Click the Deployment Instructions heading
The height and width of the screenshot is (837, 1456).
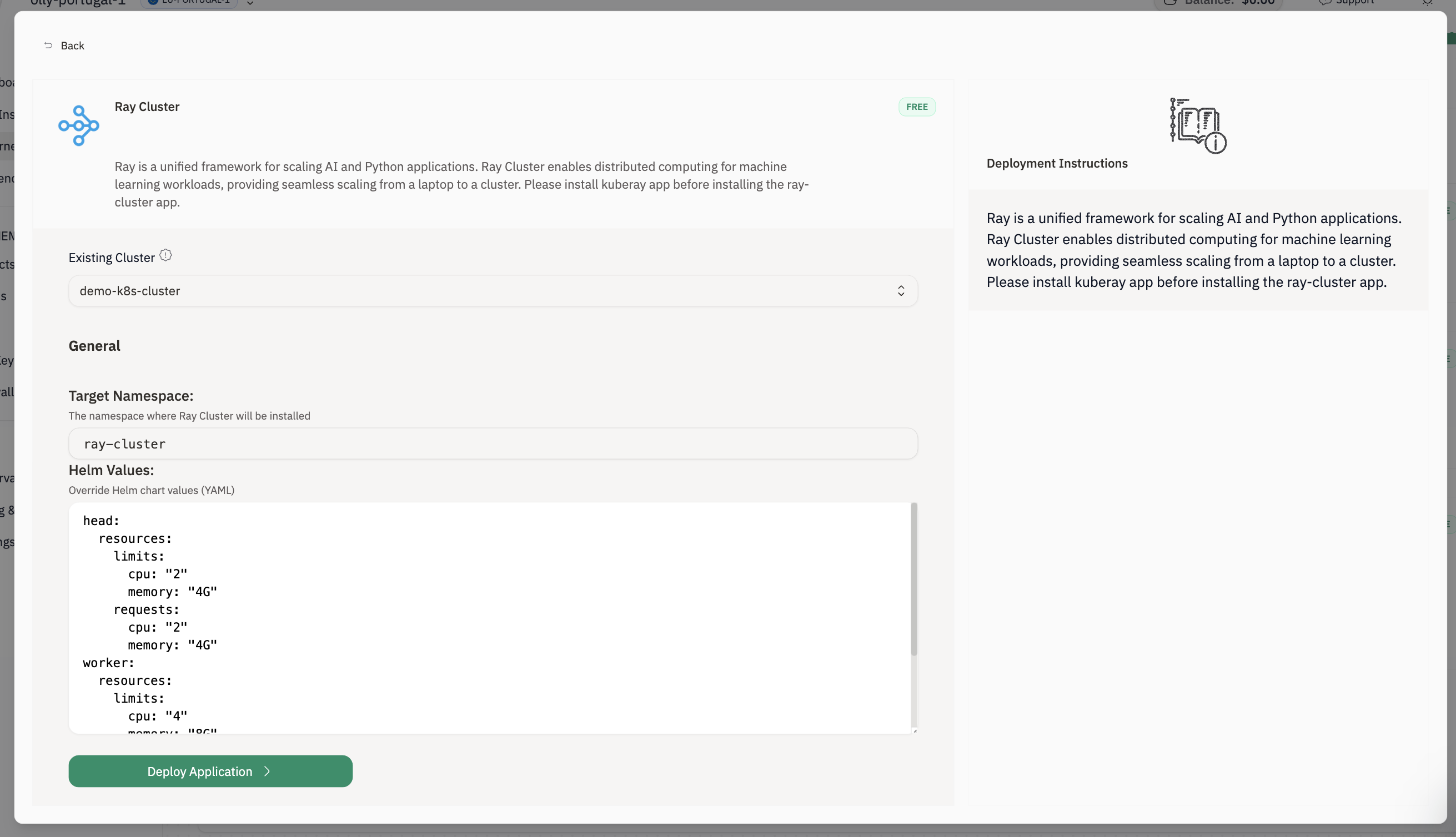point(1057,163)
